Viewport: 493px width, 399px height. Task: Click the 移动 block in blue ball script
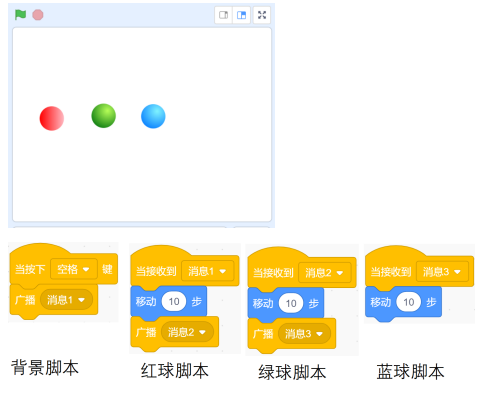[403, 303]
